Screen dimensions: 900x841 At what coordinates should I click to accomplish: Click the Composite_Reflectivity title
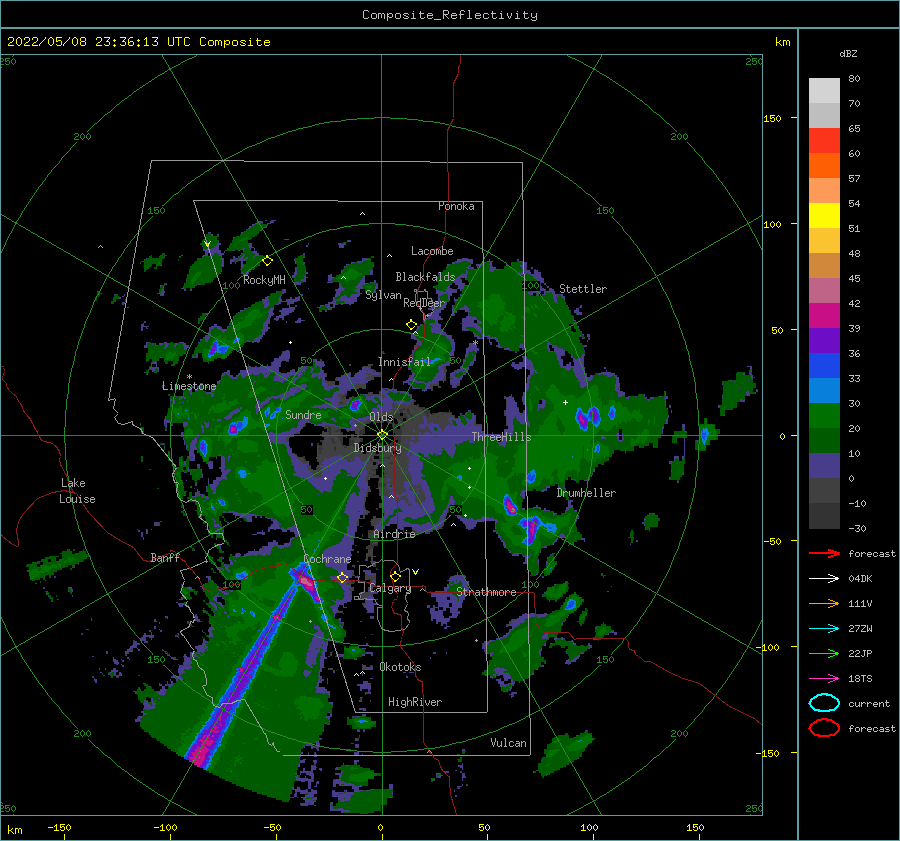[x=450, y=15]
